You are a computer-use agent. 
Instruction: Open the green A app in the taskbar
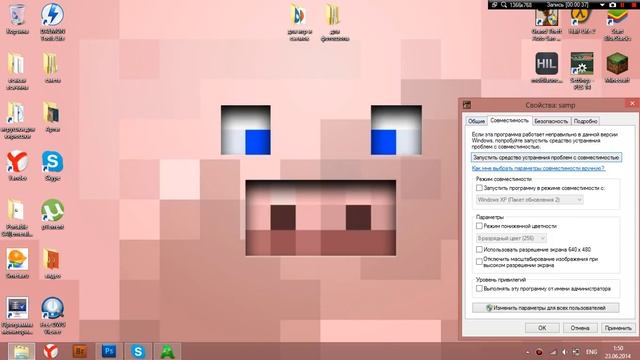[167, 351]
